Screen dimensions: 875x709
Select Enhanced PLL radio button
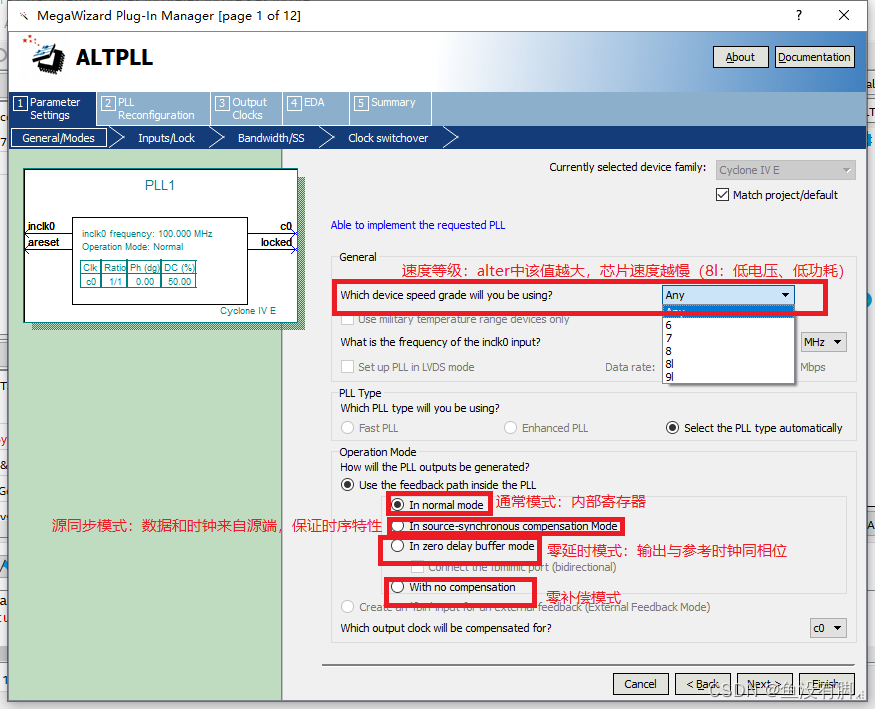pos(510,428)
